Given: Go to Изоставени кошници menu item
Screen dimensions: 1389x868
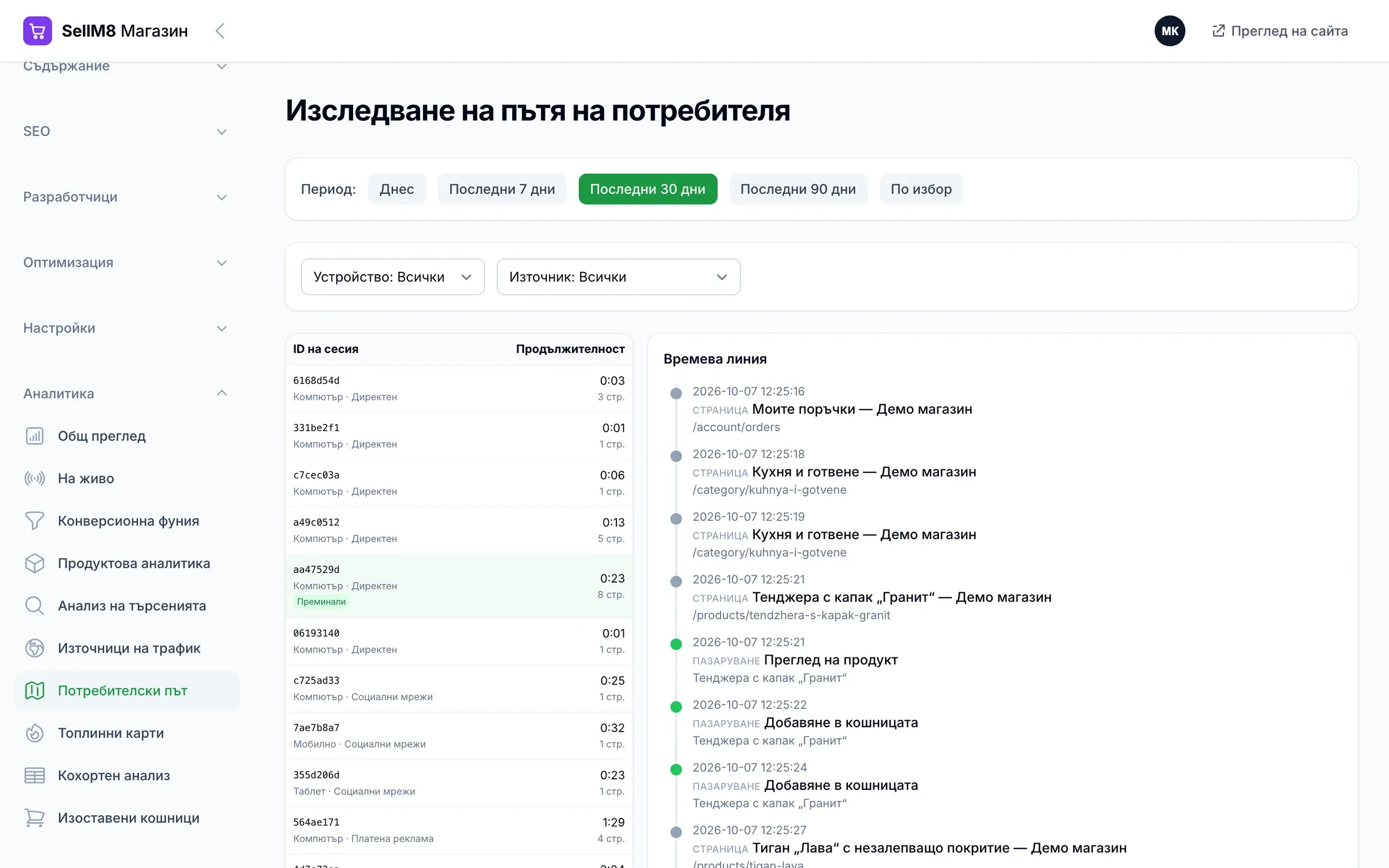Looking at the screenshot, I should point(127,818).
